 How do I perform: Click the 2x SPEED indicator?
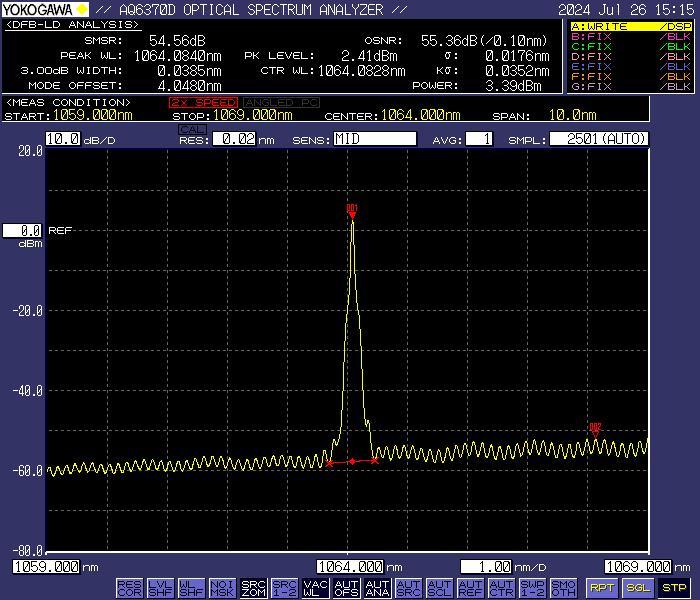[203, 102]
